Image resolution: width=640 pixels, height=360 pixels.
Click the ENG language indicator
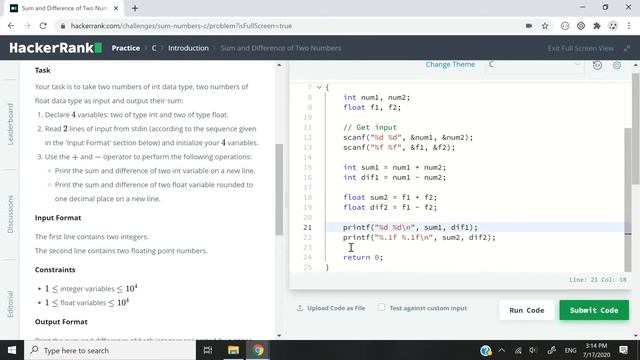570,350
